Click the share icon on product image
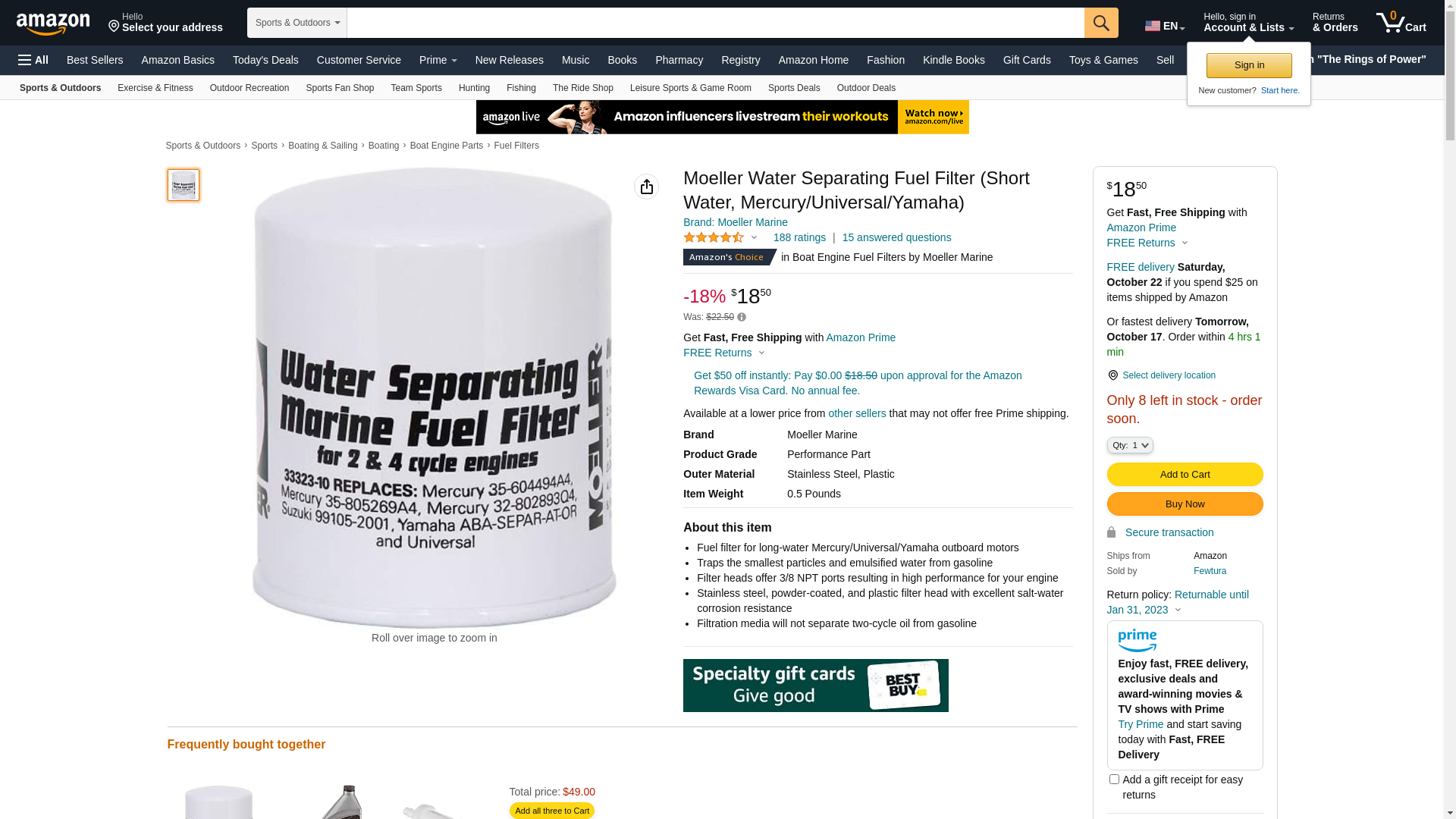The image size is (1456, 819). [646, 187]
